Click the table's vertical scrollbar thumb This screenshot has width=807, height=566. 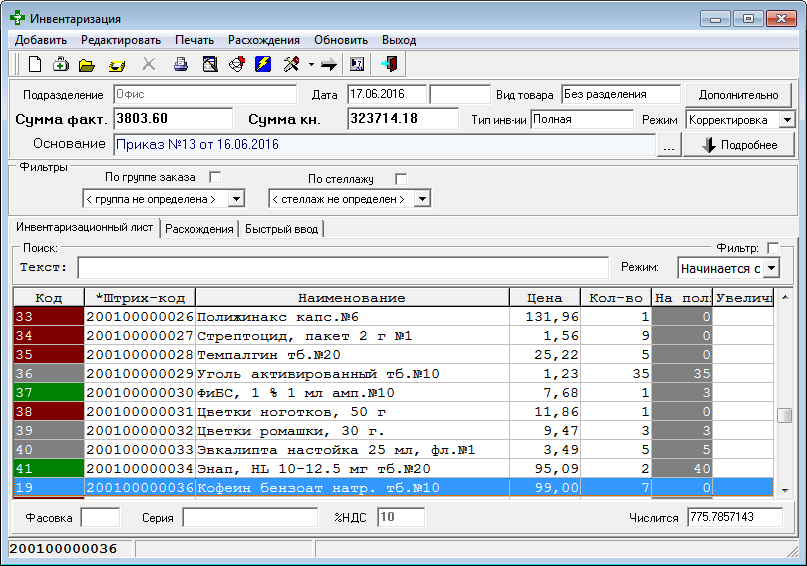pos(785,415)
